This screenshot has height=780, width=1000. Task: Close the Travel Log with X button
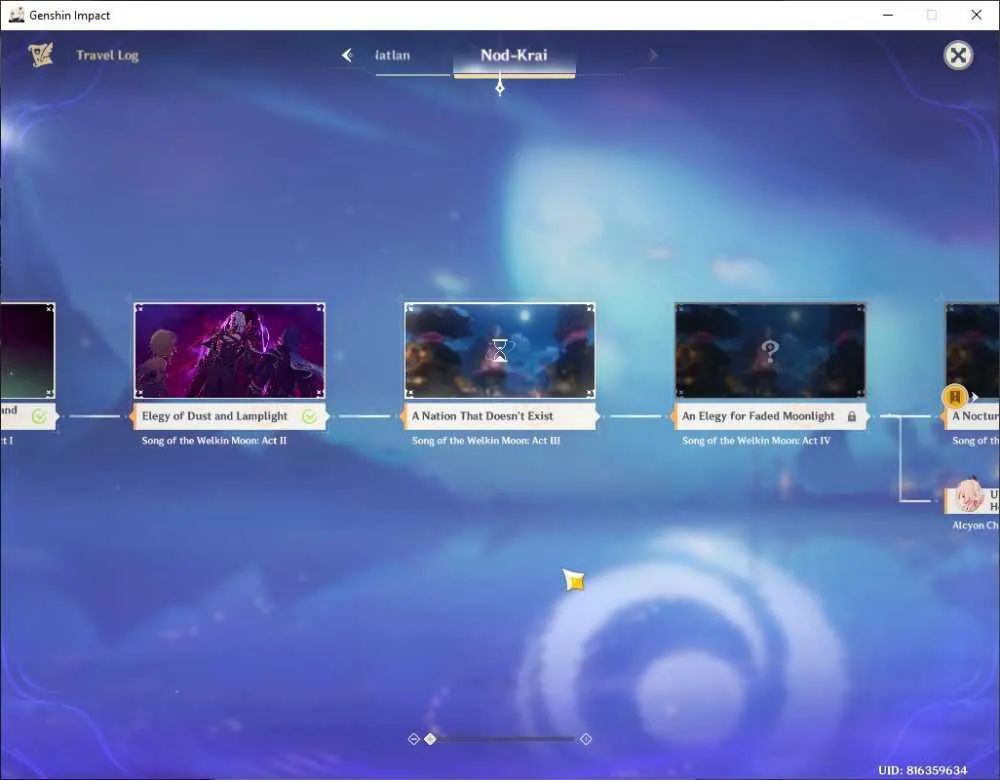[958, 55]
